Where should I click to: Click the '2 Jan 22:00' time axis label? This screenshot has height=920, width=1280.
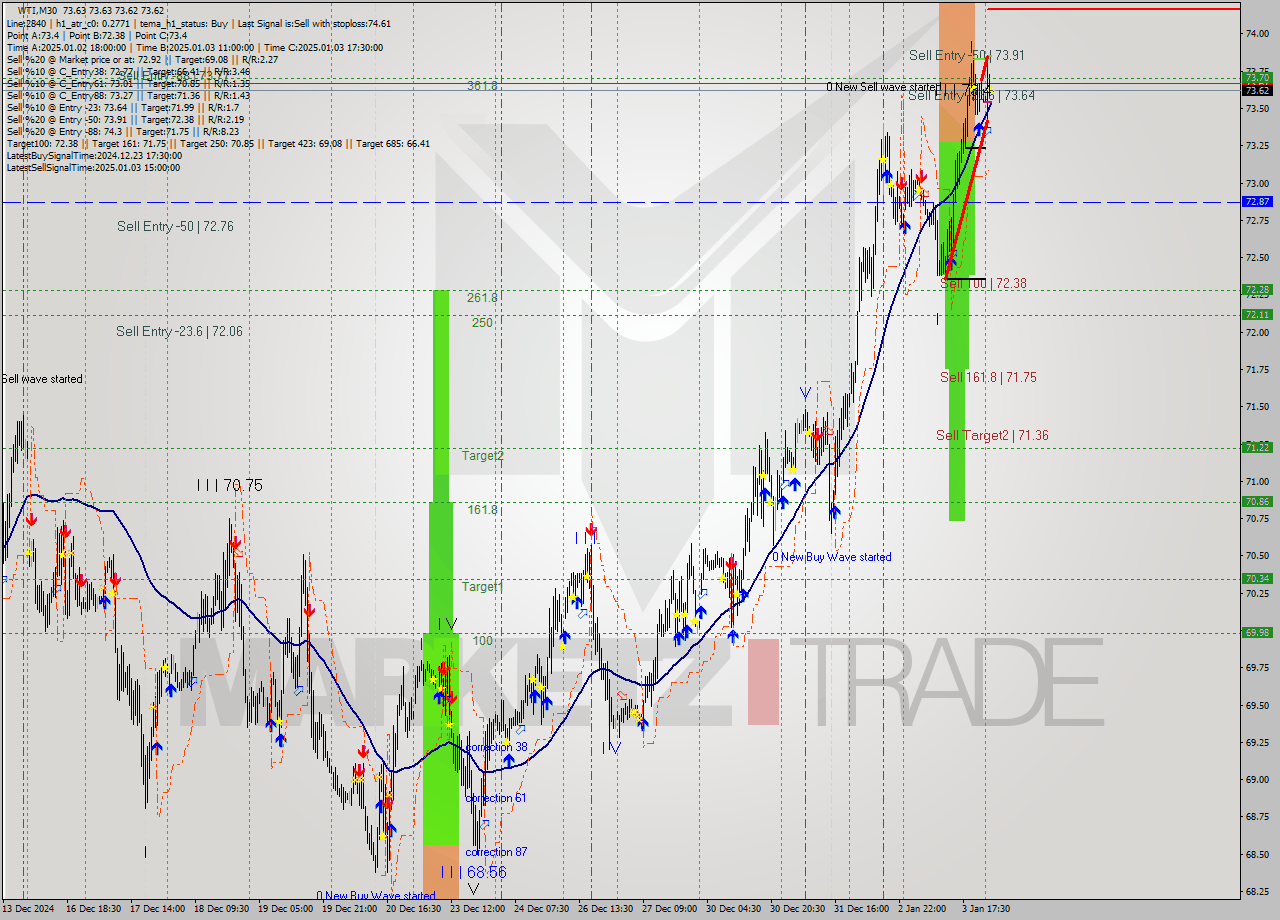(x=922, y=909)
